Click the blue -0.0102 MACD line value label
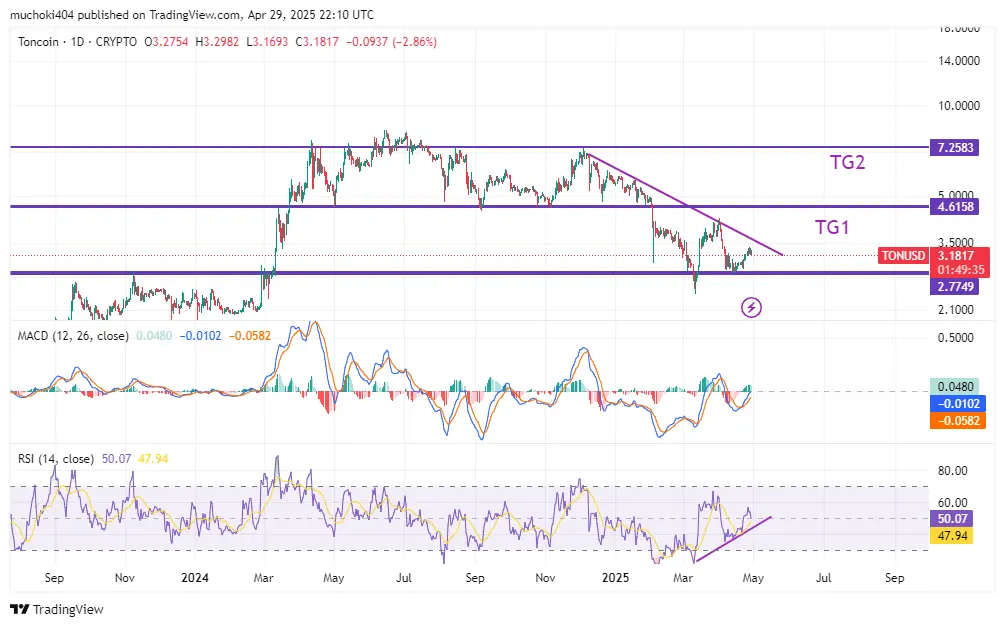This screenshot has width=1005, height=627. coord(957,403)
